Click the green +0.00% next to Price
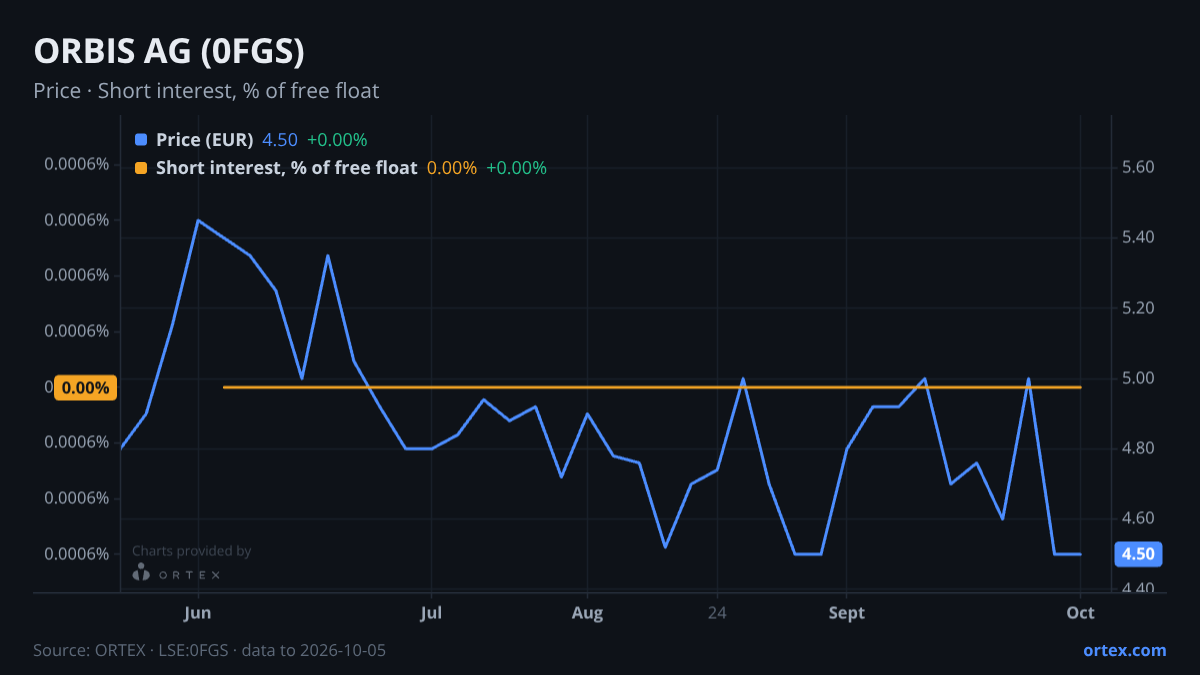The height and width of the screenshot is (675, 1200). point(337,140)
